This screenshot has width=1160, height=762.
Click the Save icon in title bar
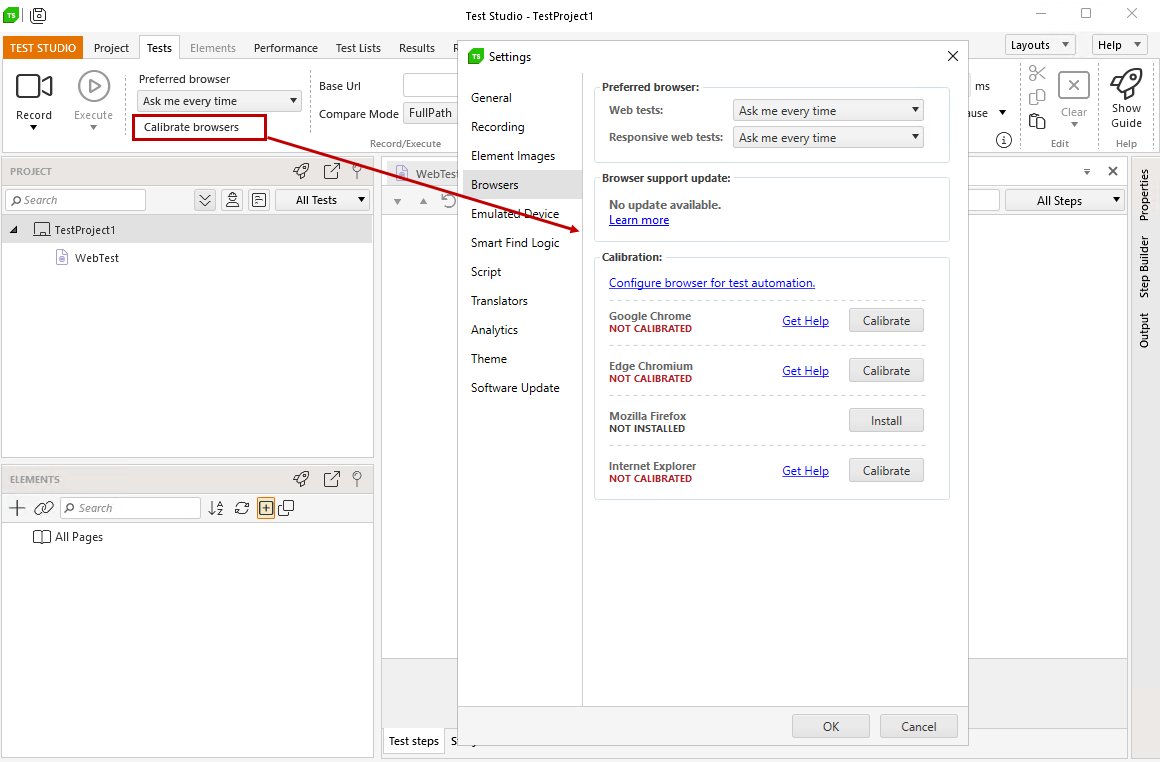38,15
